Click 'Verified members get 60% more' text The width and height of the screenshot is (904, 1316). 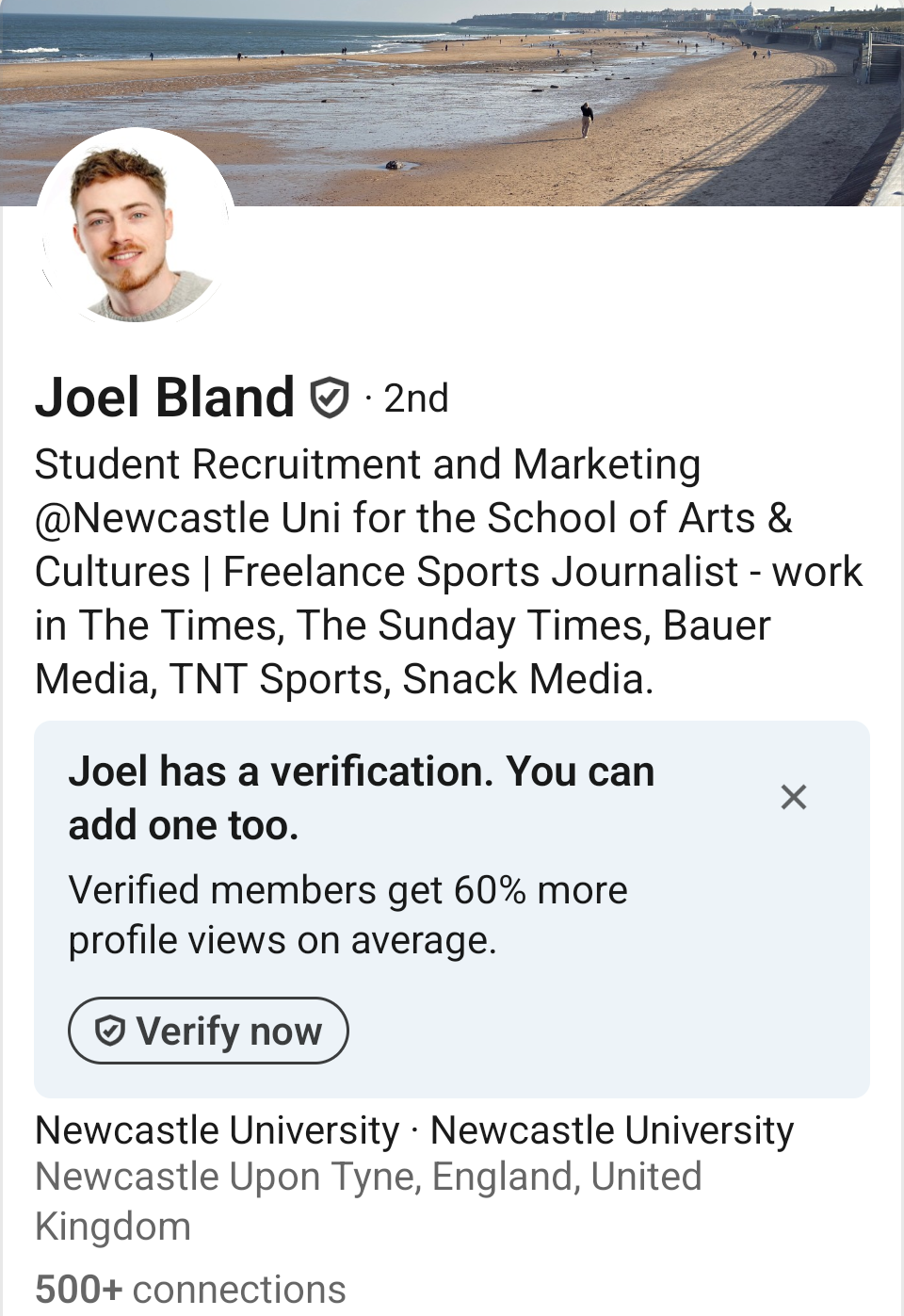pos(347,890)
